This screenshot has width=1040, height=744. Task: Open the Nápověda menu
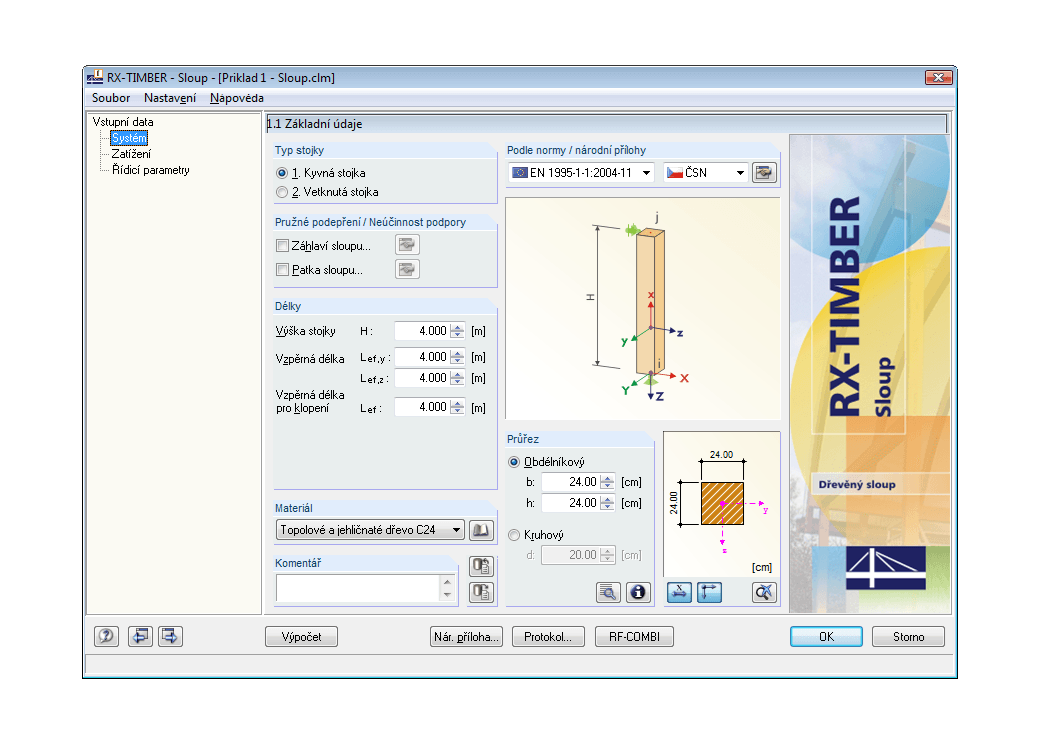pos(237,98)
